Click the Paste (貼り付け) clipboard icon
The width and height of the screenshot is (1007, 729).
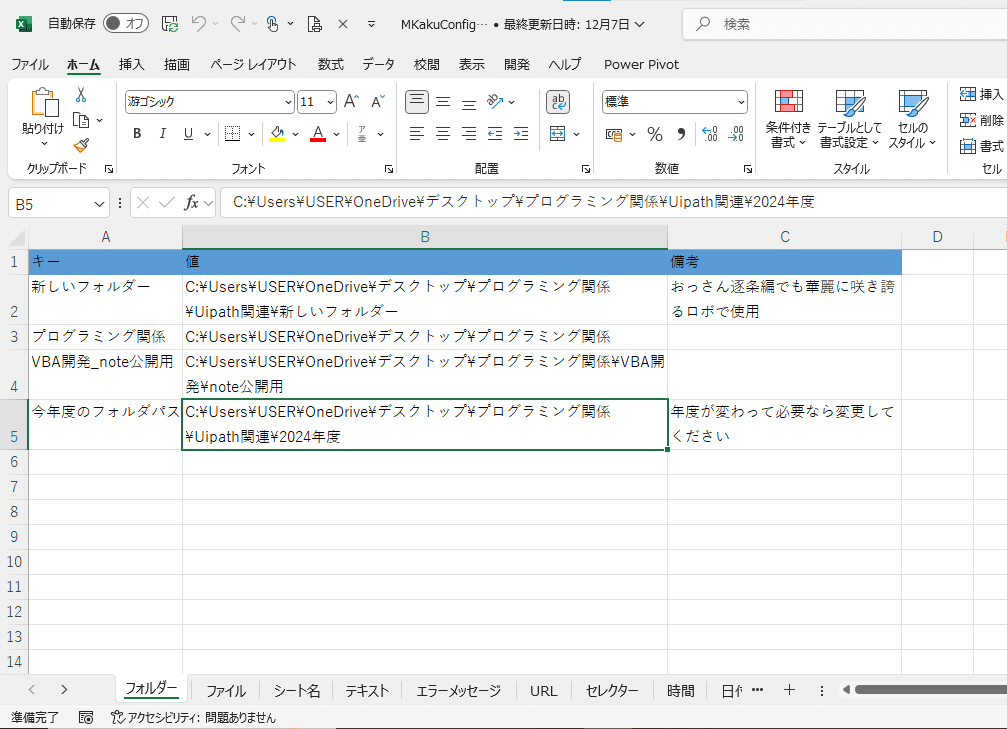[43, 103]
